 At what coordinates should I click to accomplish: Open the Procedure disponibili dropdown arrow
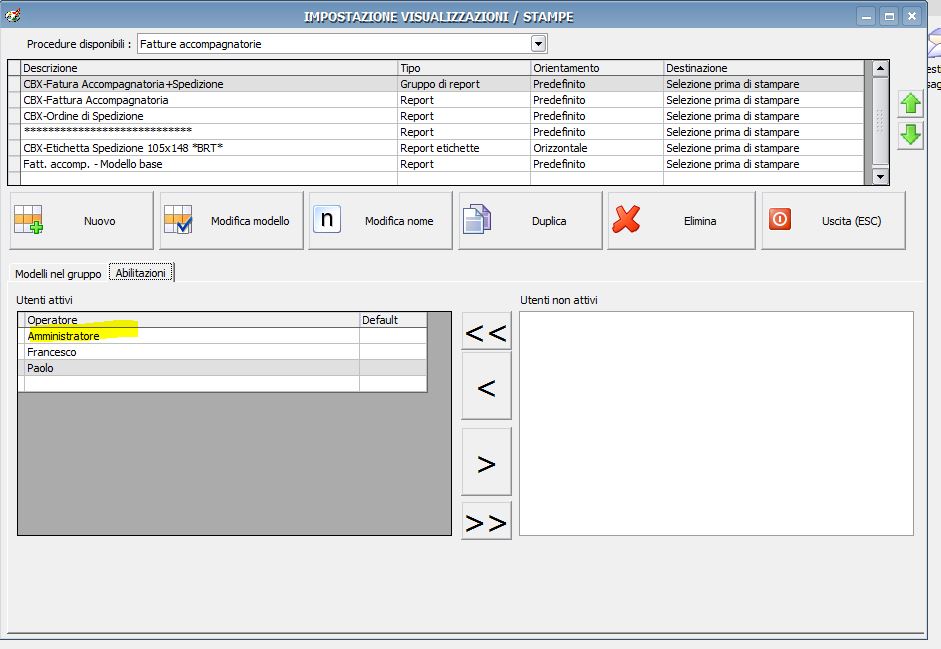click(x=538, y=43)
